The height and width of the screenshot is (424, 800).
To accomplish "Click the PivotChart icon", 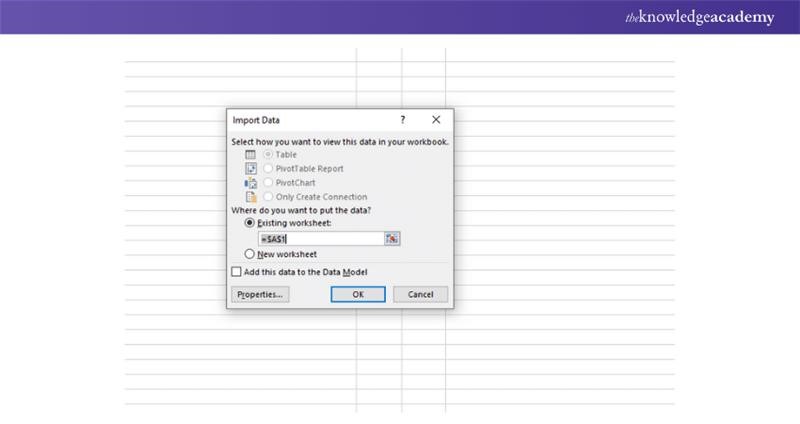I will (x=251, y=183).
